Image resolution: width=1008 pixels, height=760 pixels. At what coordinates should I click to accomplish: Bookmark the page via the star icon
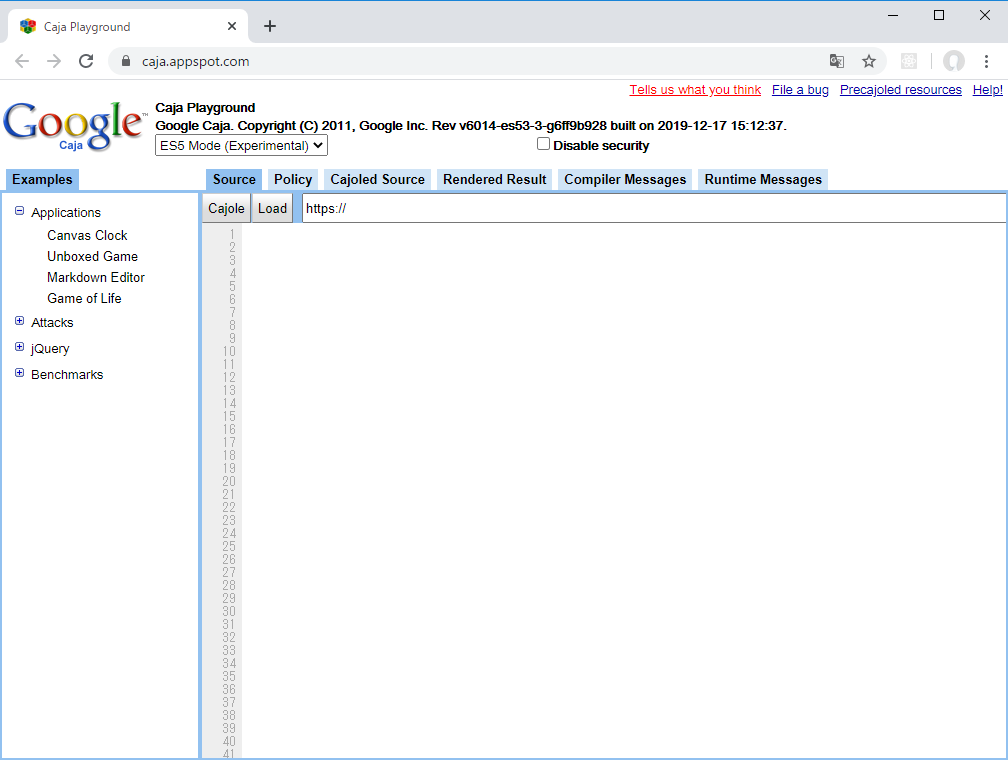pyautogui.click(x=869, y=61)
